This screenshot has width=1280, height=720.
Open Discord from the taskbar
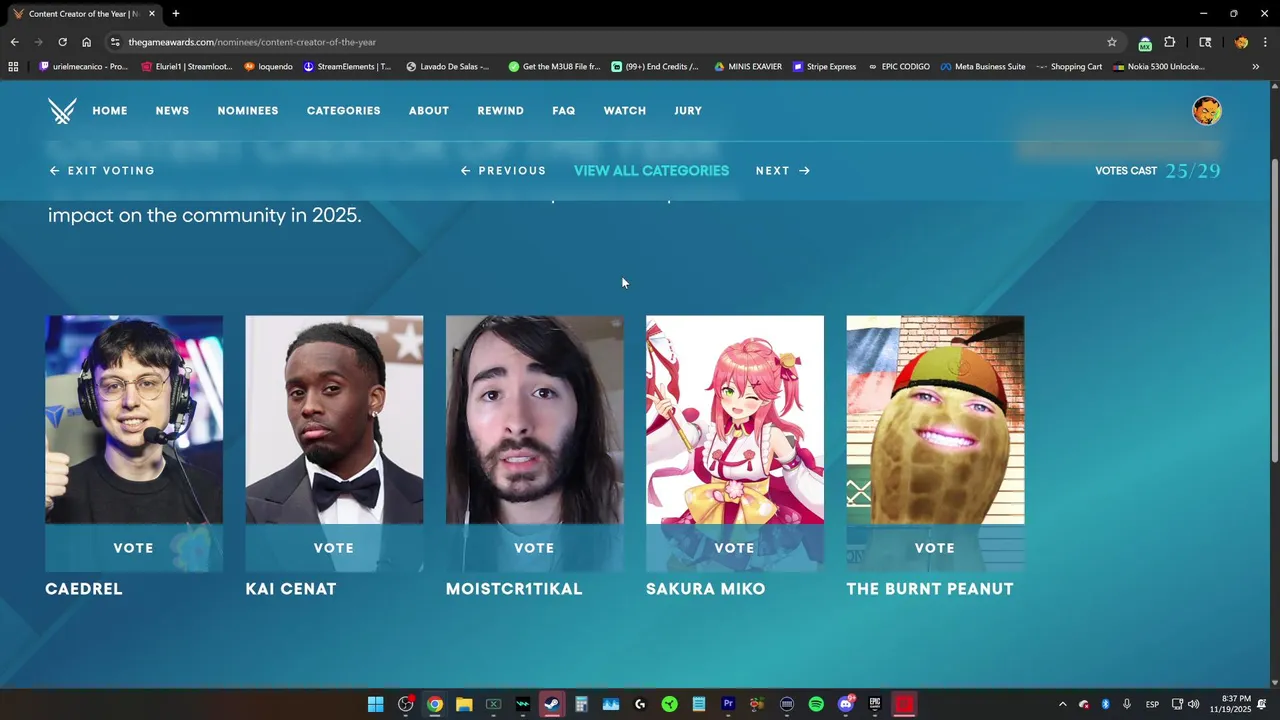846,704
